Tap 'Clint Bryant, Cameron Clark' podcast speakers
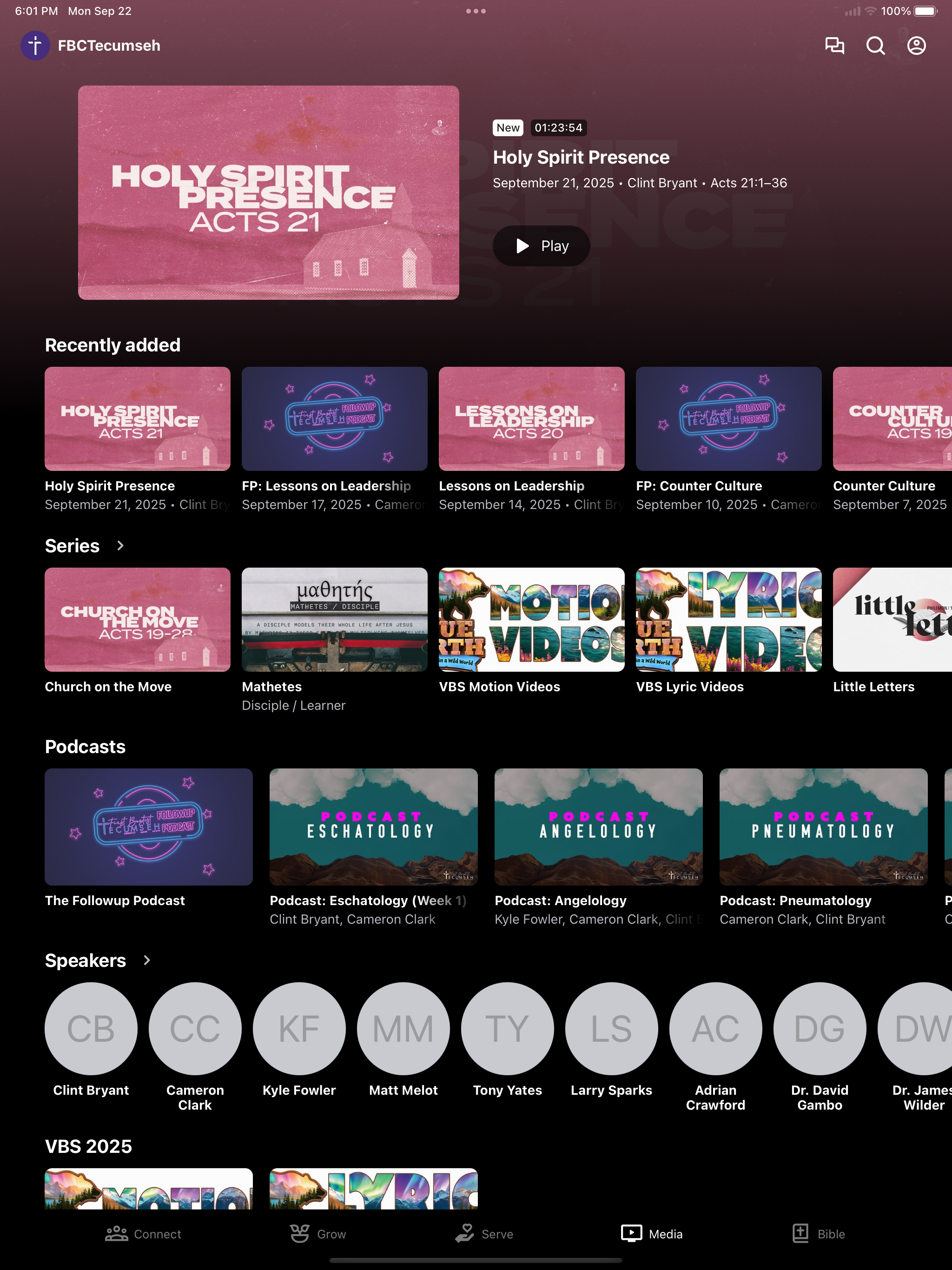This screenshot has width=952, height=1270. pos(352,919)
